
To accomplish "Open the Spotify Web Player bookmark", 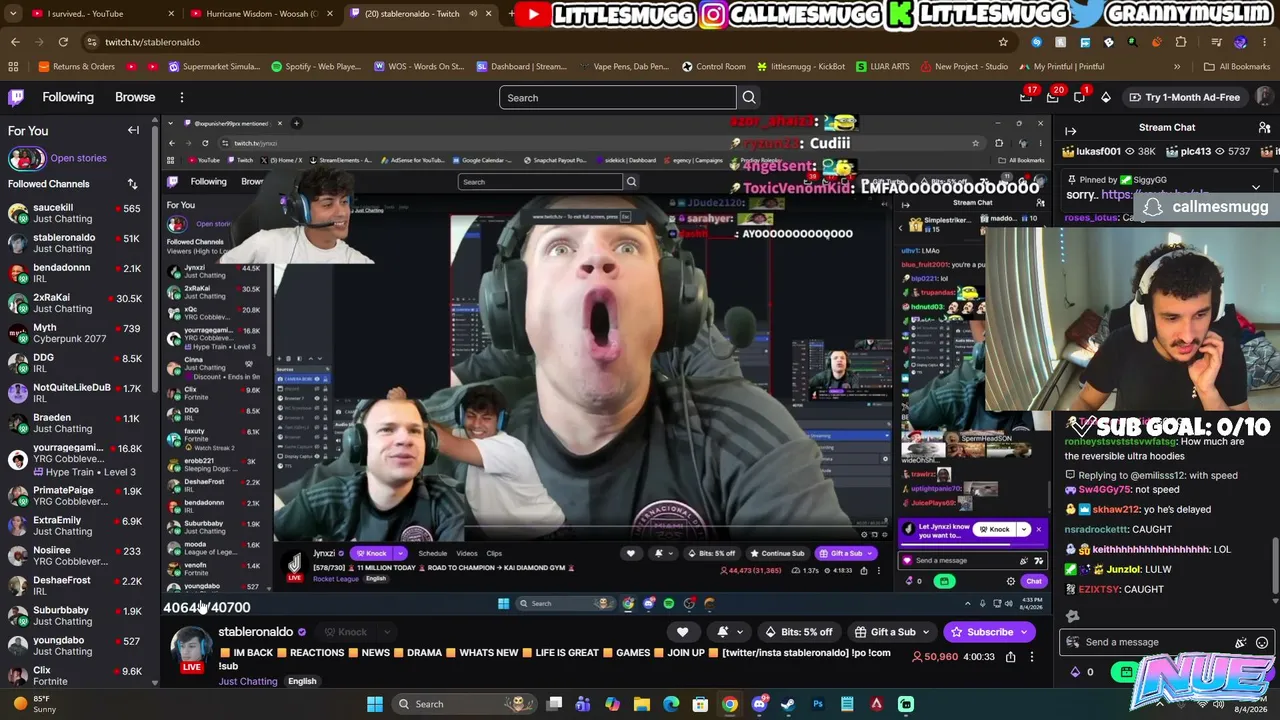I will (x=316, y=67).
